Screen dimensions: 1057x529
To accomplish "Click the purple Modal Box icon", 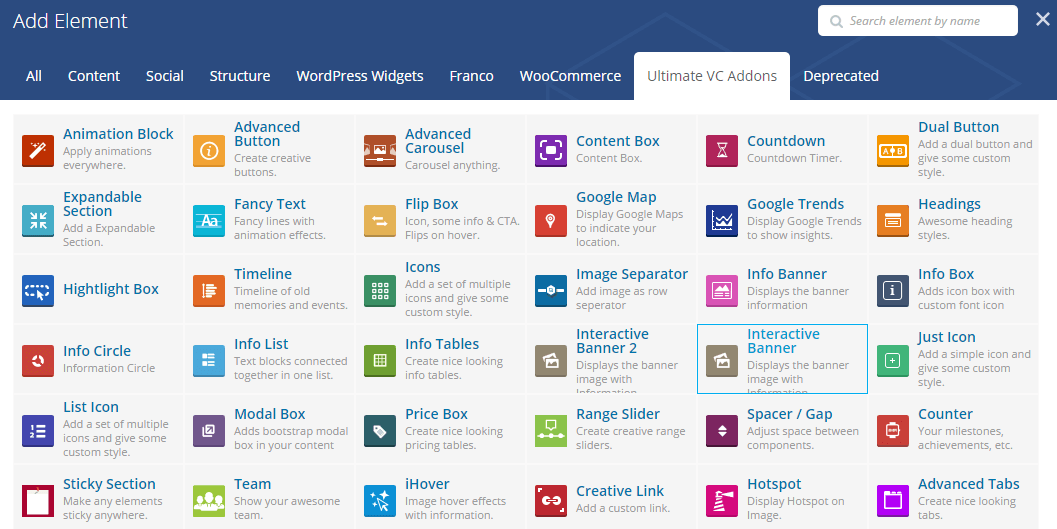I will click(x=209, y=431).
